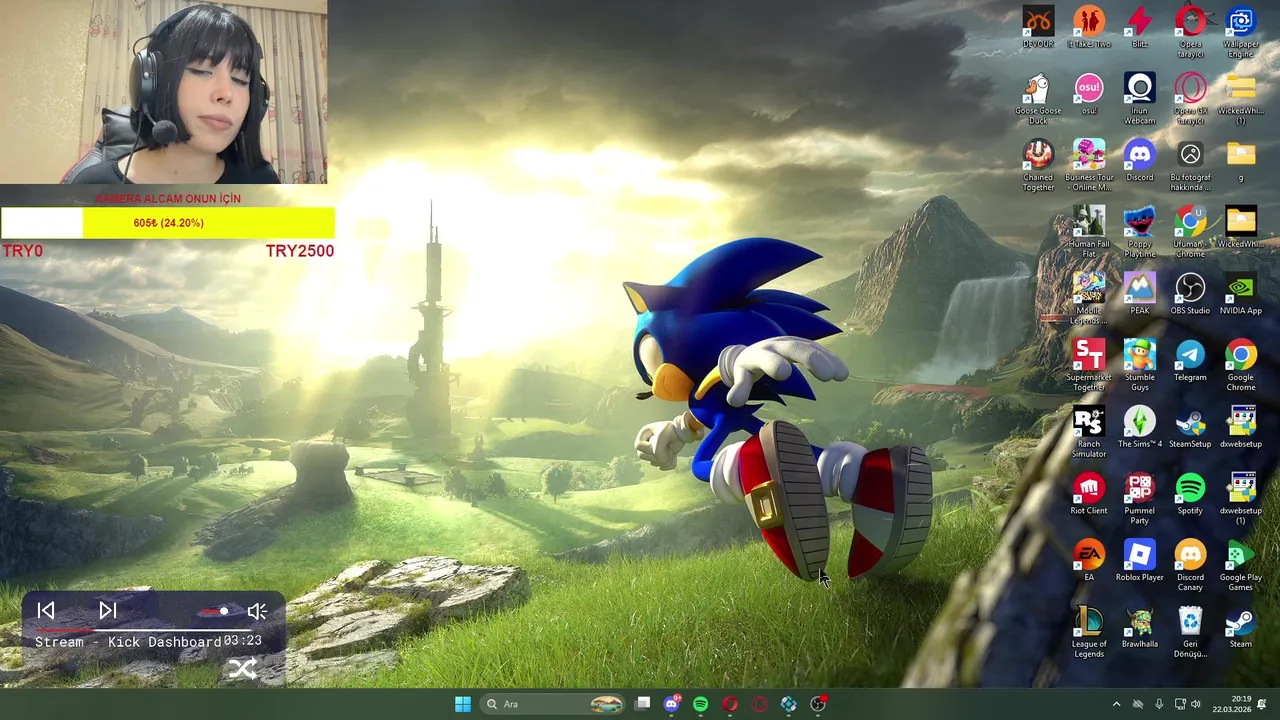This screenshot has height=720, width=1280.
Task: Open the Steam desktop shortcut
Action: click(1240, 627)
